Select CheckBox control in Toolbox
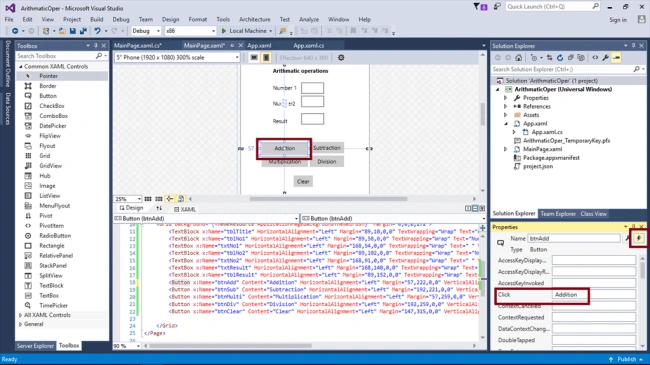The height and width of the screenshot is (365, 650). [52, 106]
